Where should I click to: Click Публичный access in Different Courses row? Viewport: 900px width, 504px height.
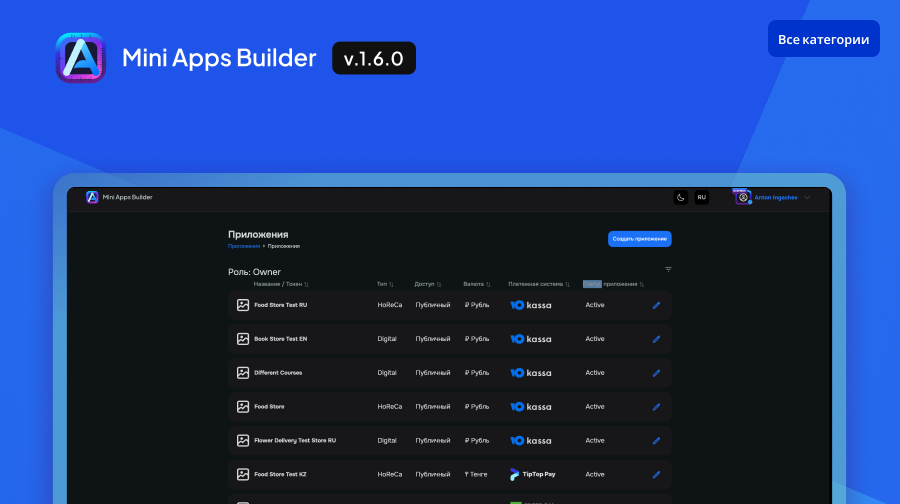point(433,373)
